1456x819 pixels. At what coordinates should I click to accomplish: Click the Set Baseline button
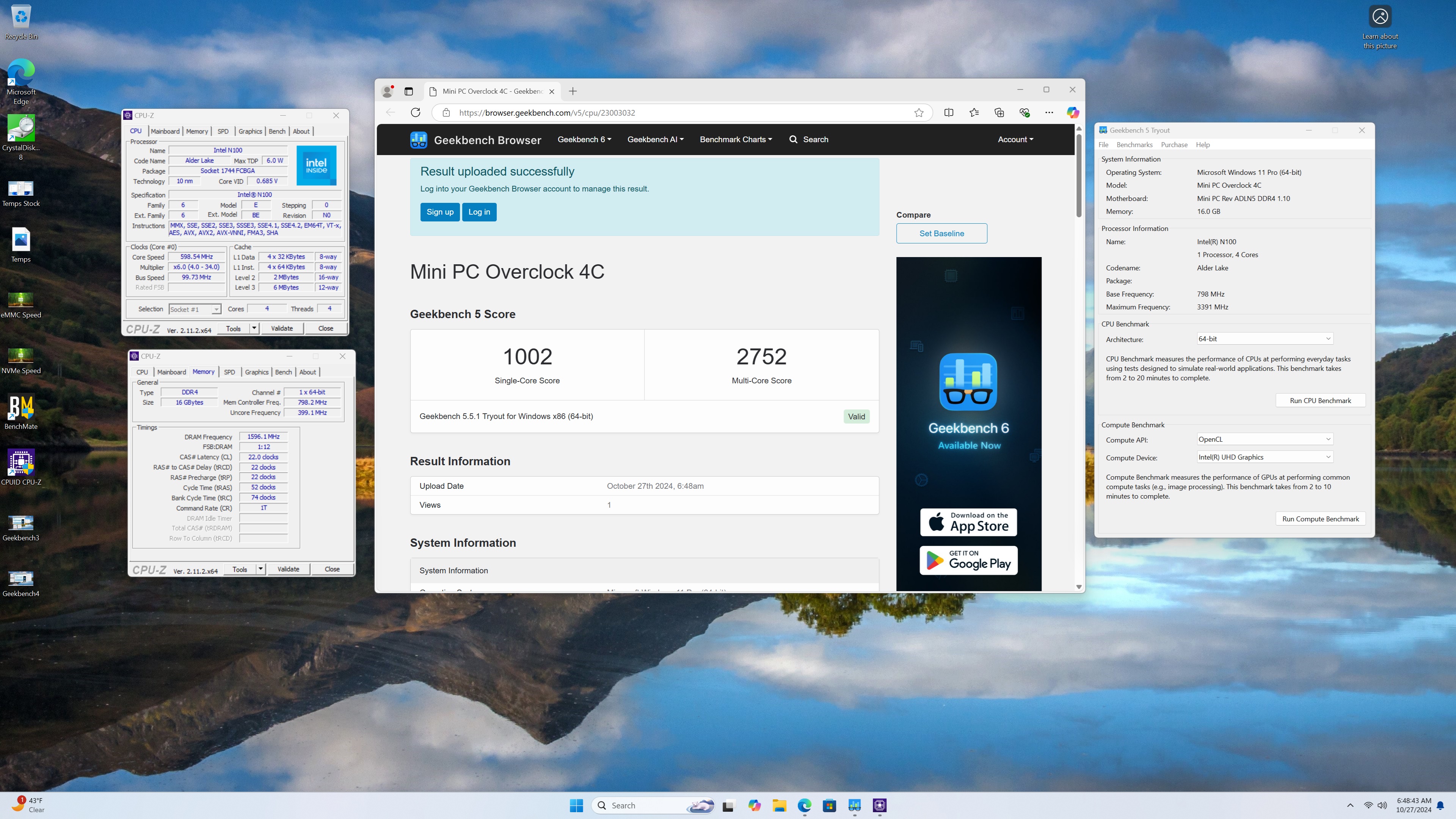[941, 234]
